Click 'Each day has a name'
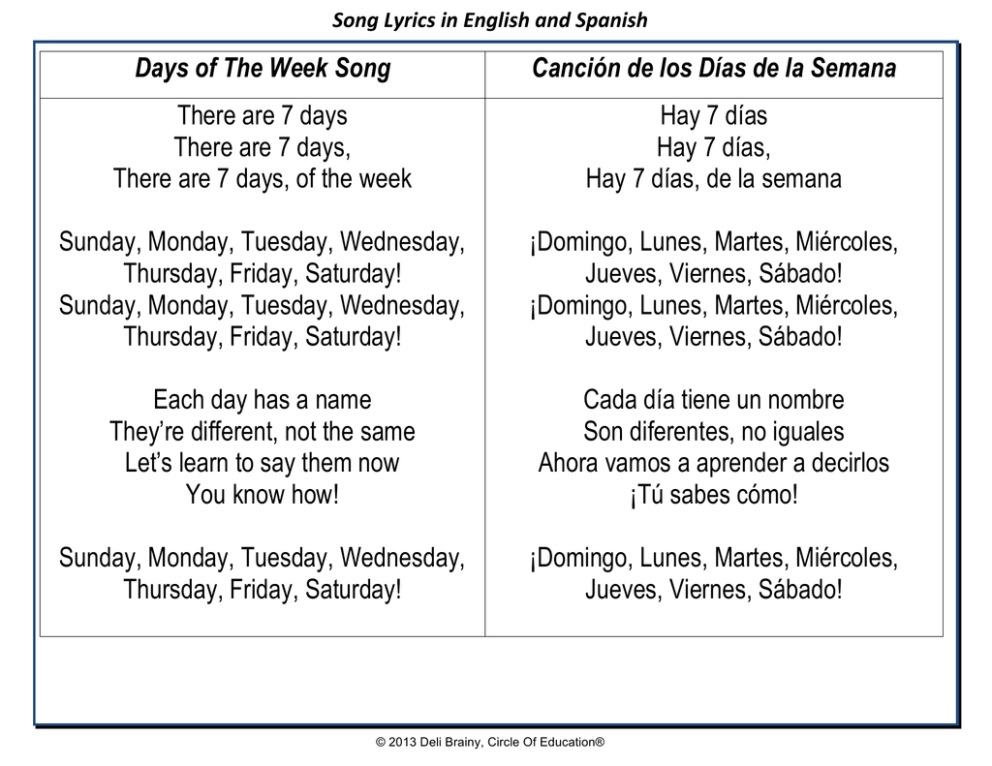This screenshot has height=766, width=992. (262, 400)
